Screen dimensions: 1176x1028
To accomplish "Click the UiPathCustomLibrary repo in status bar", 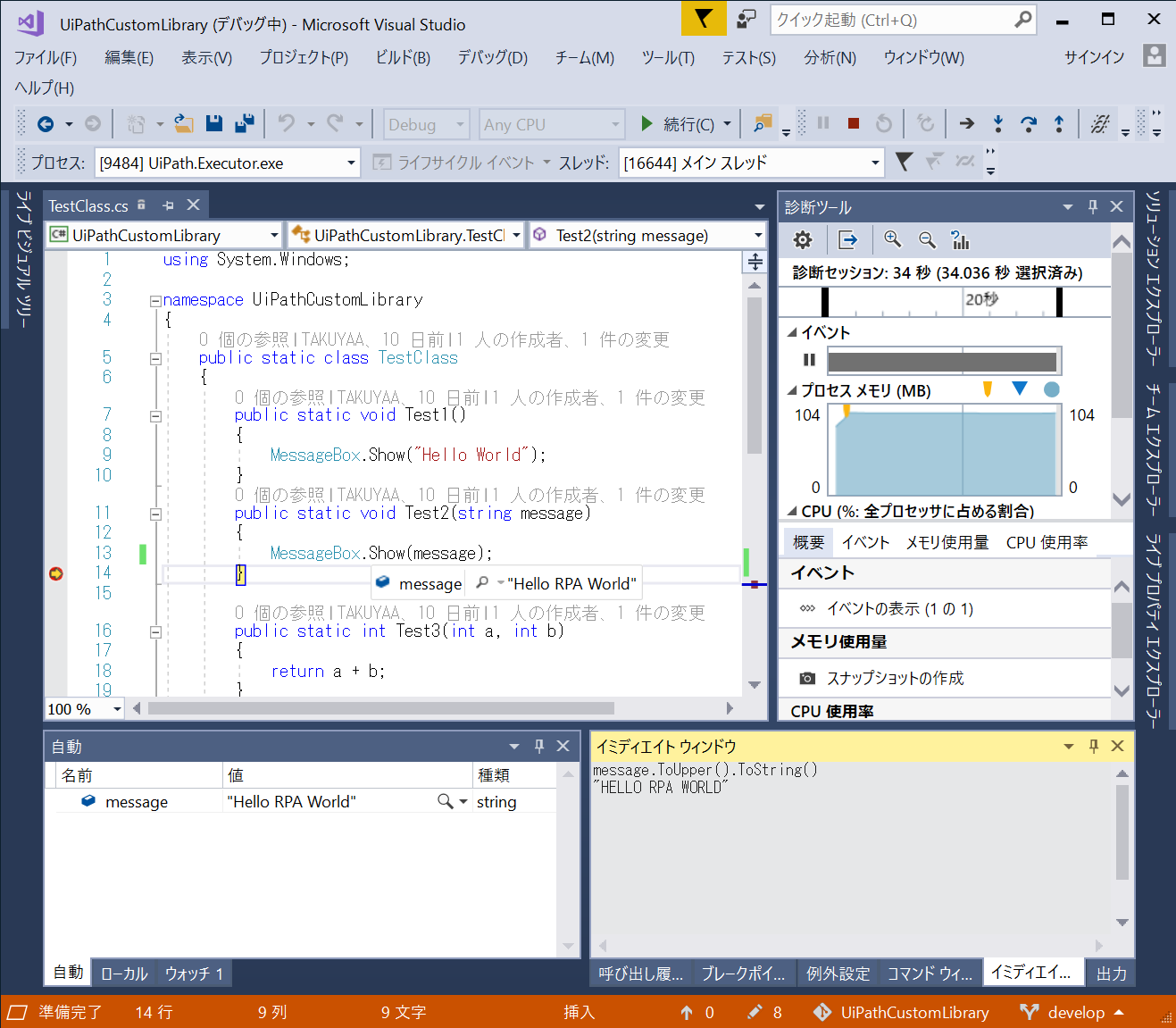I will pos(902,1012).
